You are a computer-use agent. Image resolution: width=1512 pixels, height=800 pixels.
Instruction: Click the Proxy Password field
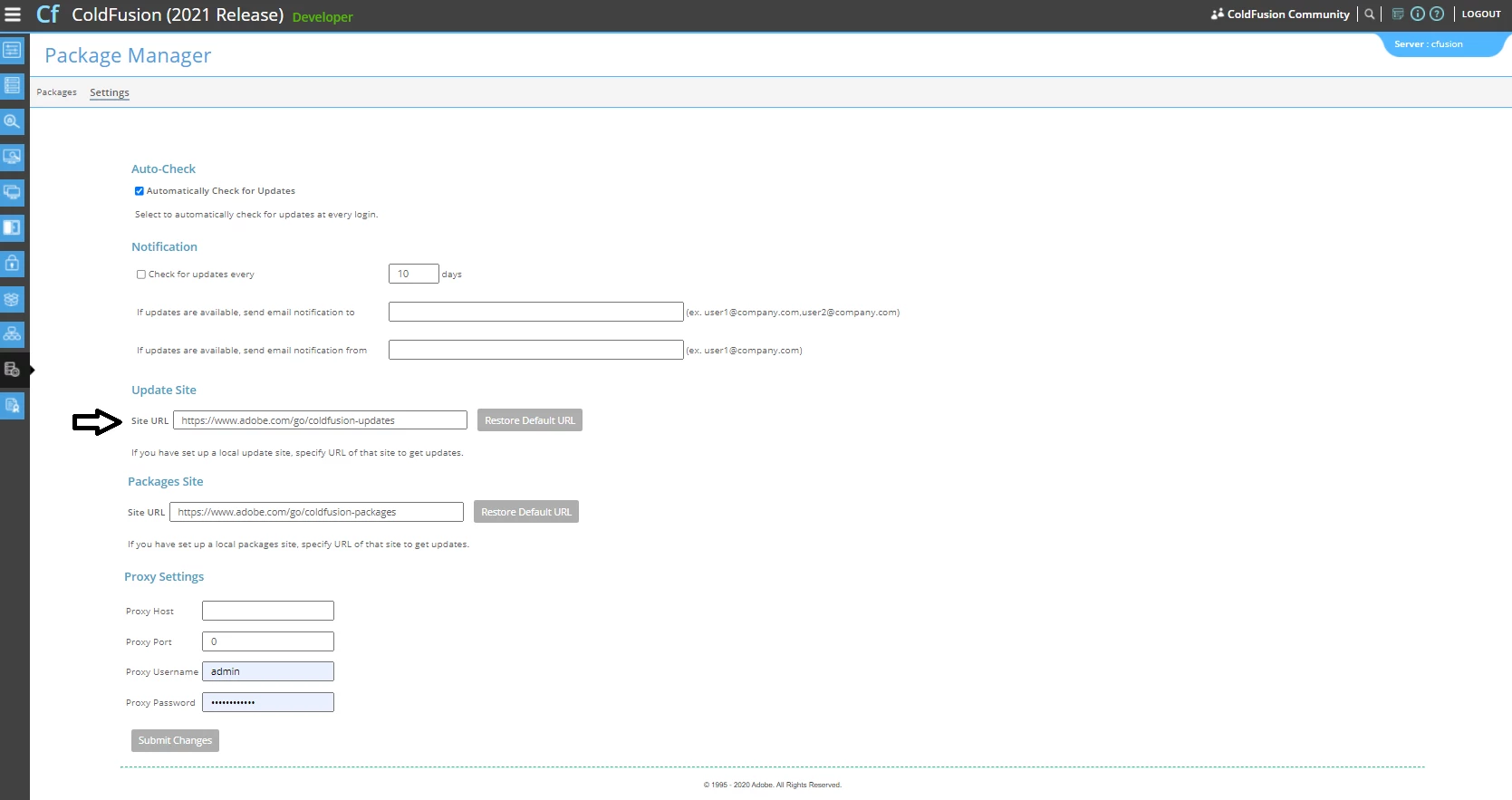(268, 702)
